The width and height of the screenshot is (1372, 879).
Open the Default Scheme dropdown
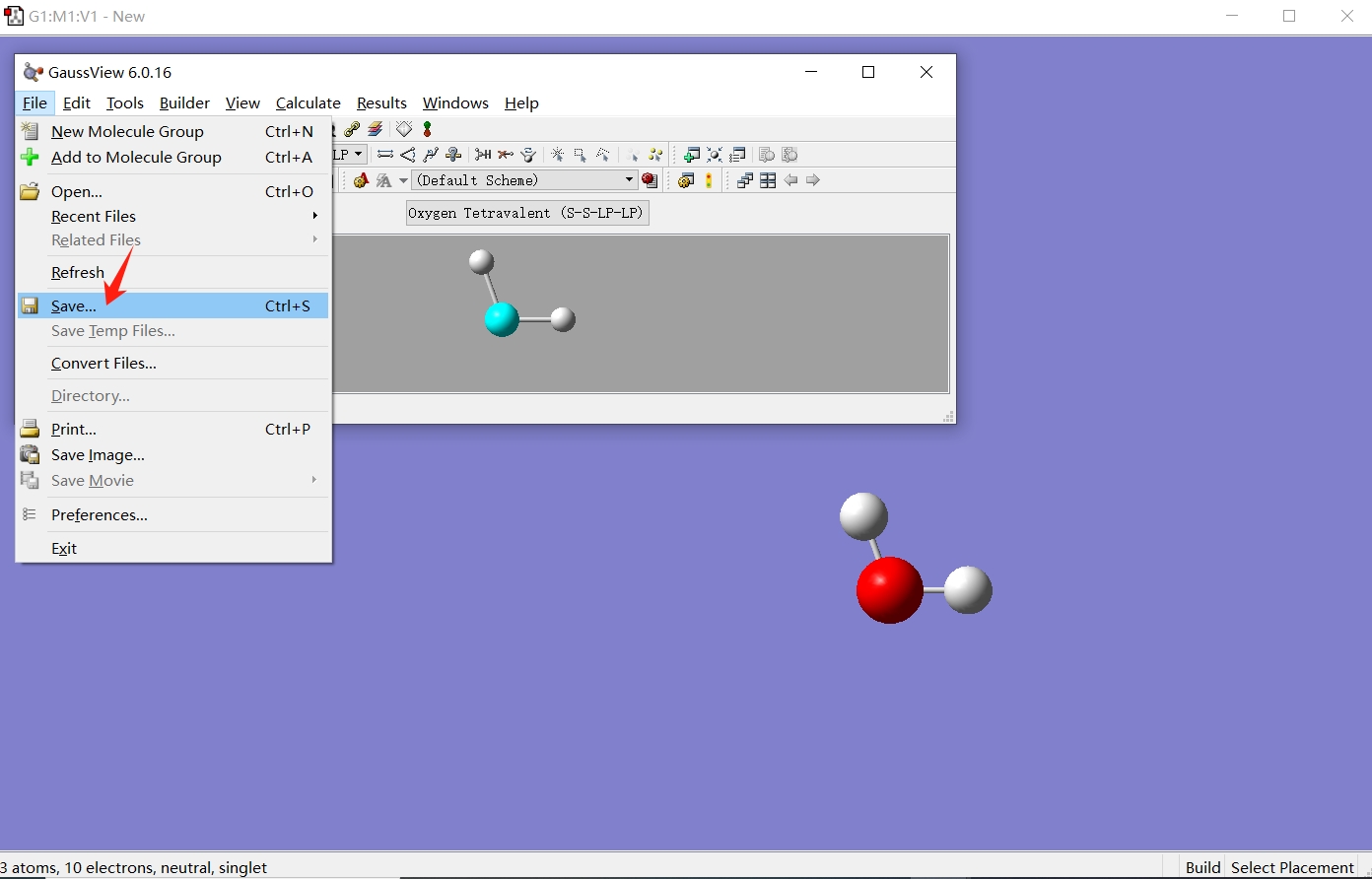pyautogui.click(x=524, y=180)
